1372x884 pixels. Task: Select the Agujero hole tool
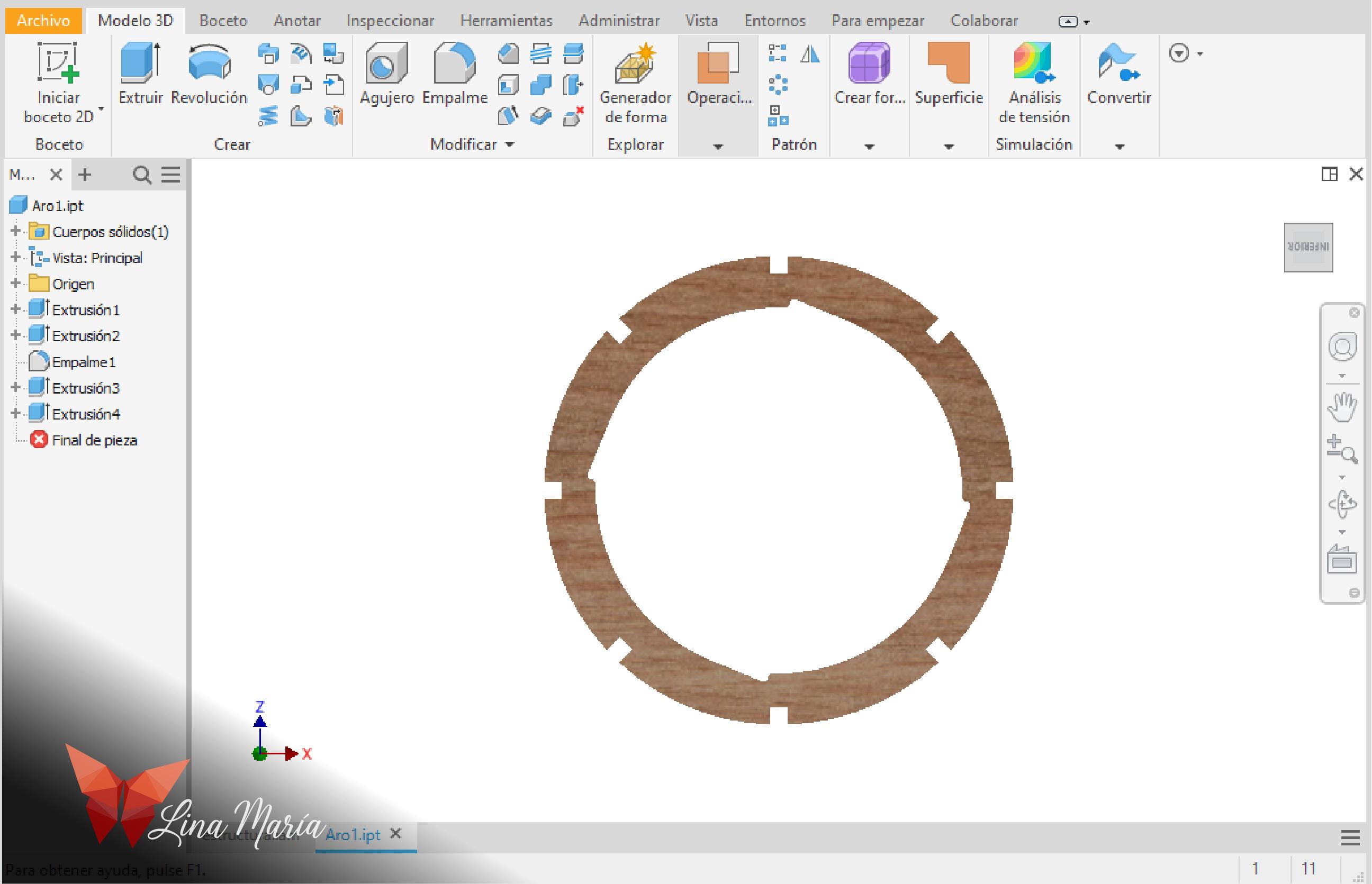tap(386, 74)
